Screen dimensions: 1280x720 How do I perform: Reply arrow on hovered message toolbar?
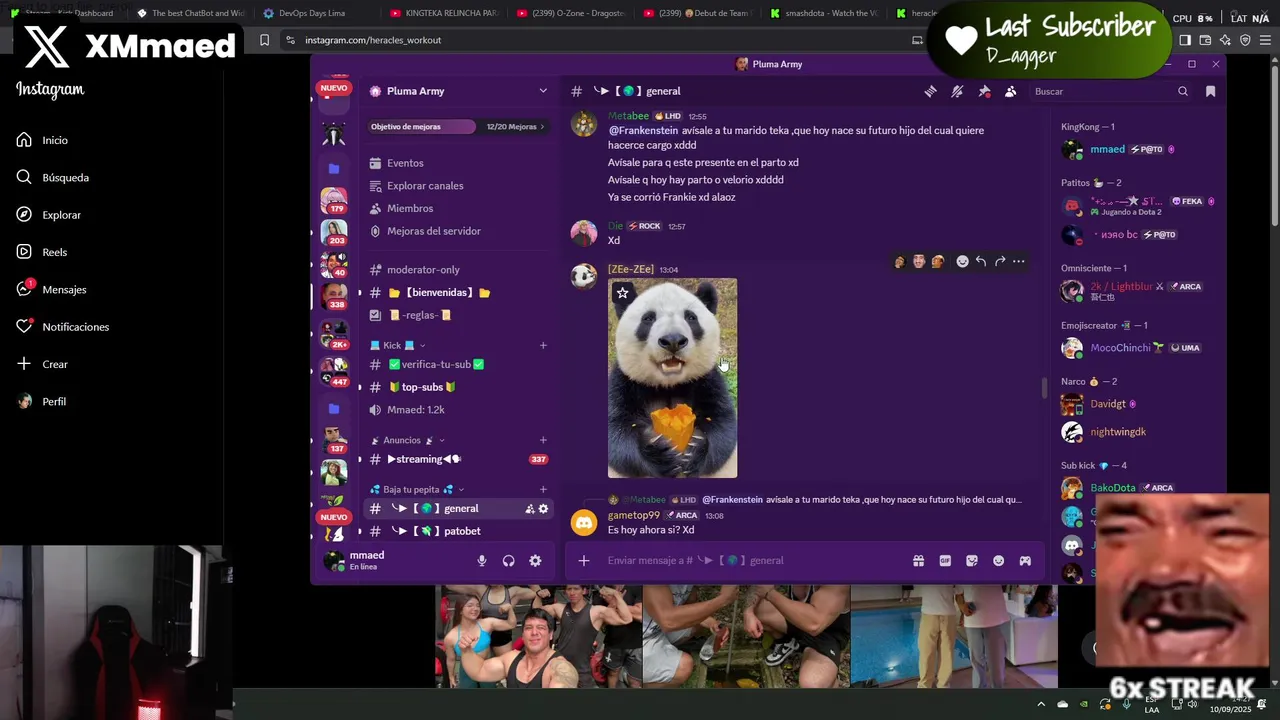tap(981, 262)
